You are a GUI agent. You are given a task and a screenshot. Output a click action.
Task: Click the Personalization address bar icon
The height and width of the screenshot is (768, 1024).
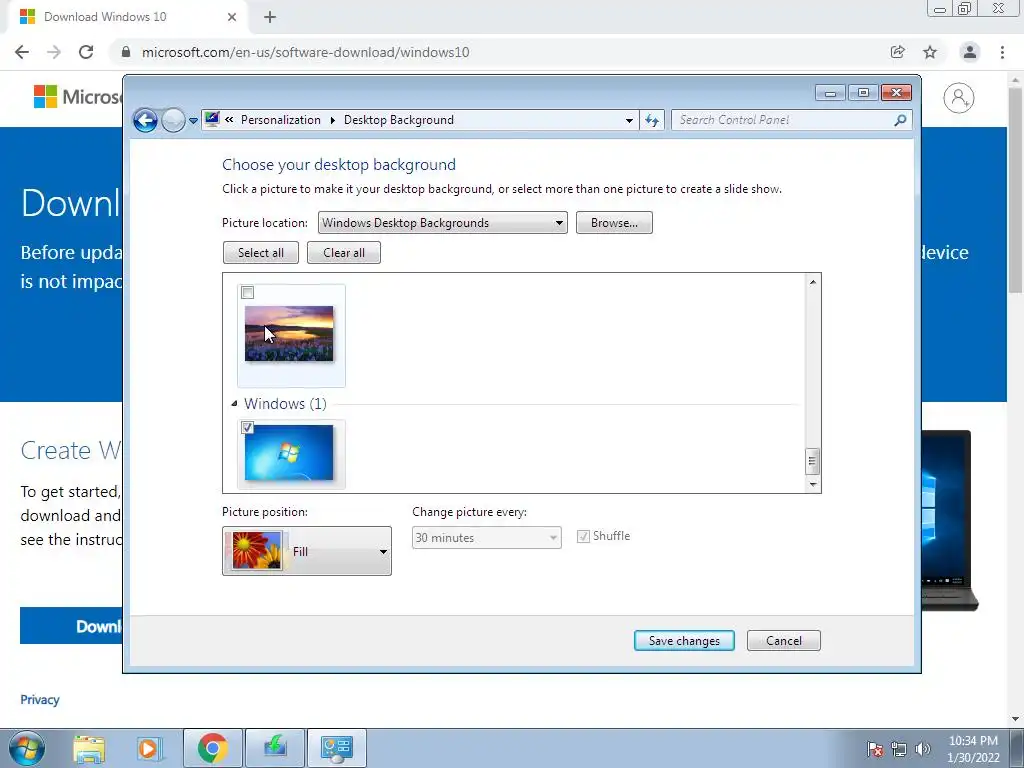tap(212, 119)
